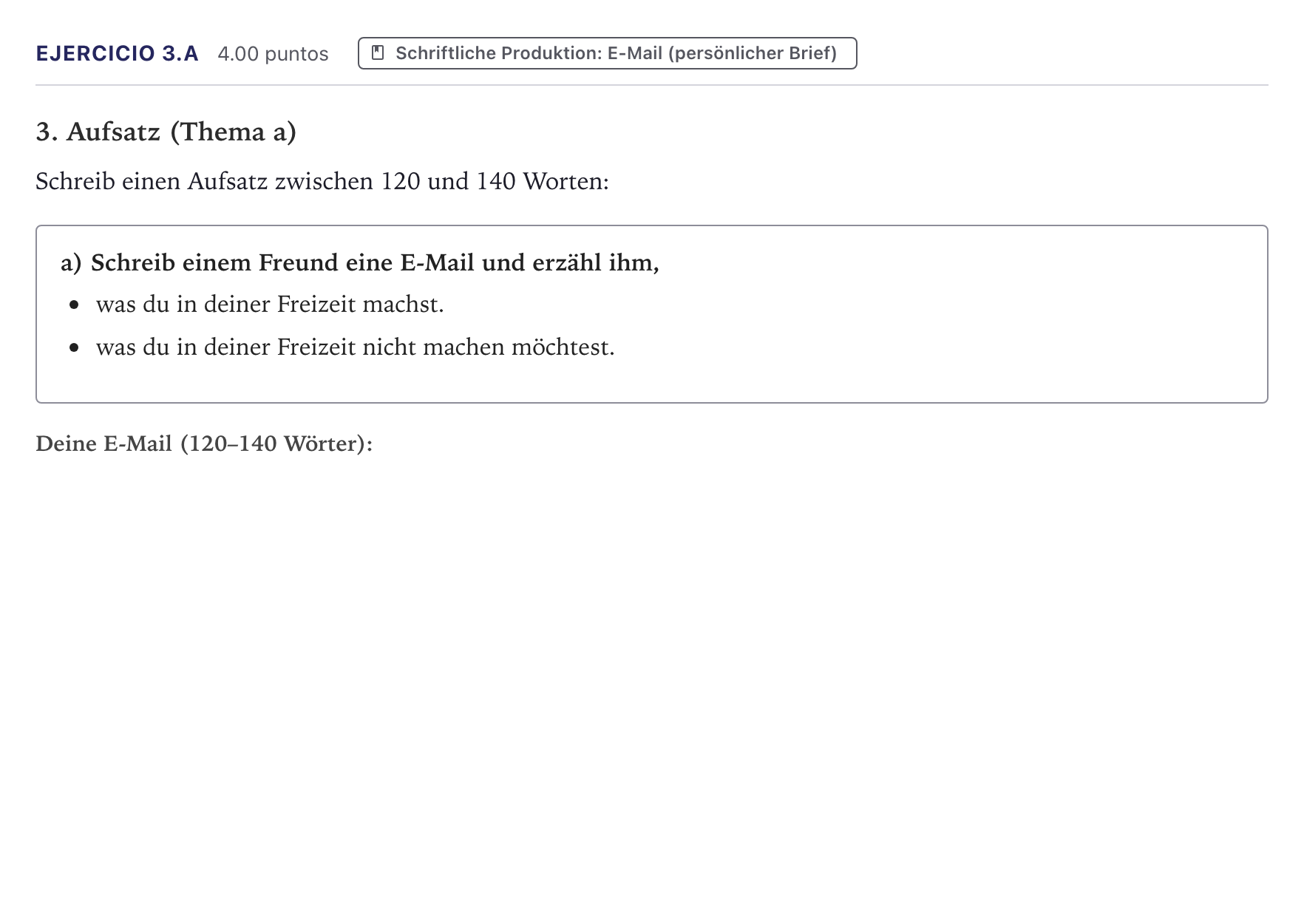Viewport: 1304px width, 924px height.
Task: Click the 4.00 puntos score label
Action: point(273,54)
